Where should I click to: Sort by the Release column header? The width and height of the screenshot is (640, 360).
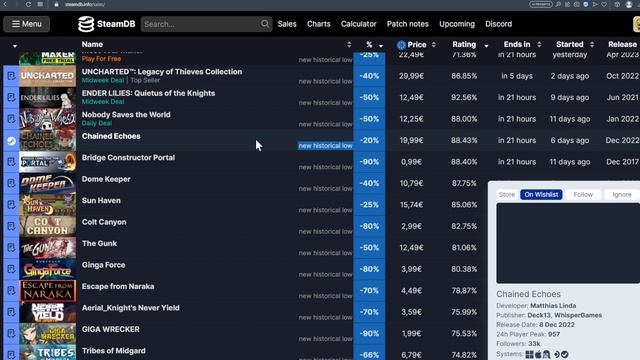(622, 44)
